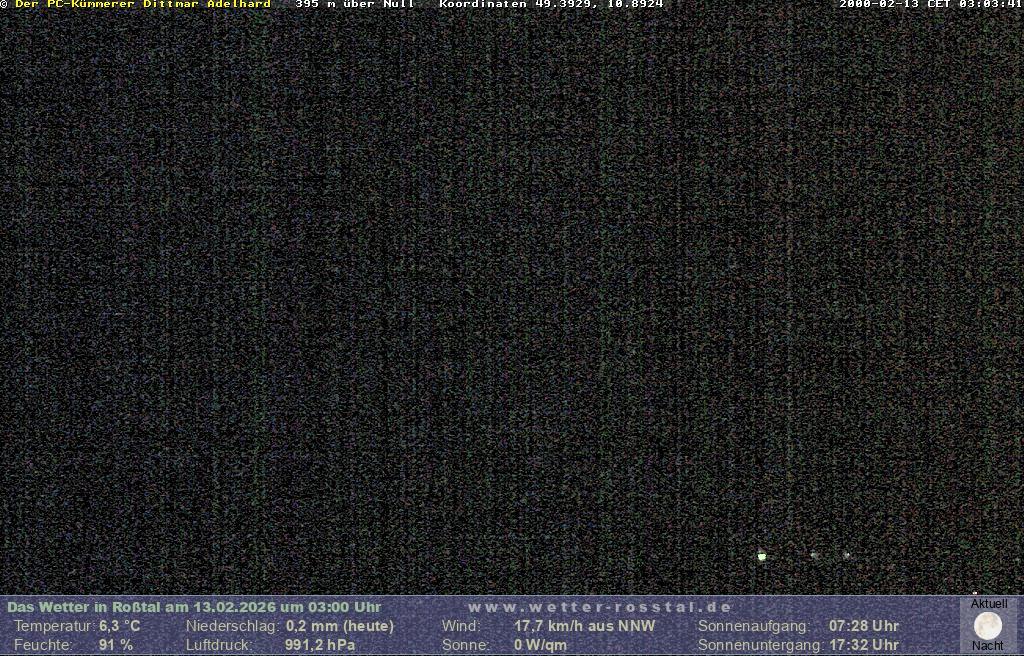Click the dim light furthest right of the green light
Screen dimensions: 1024x656
point(847,555)
